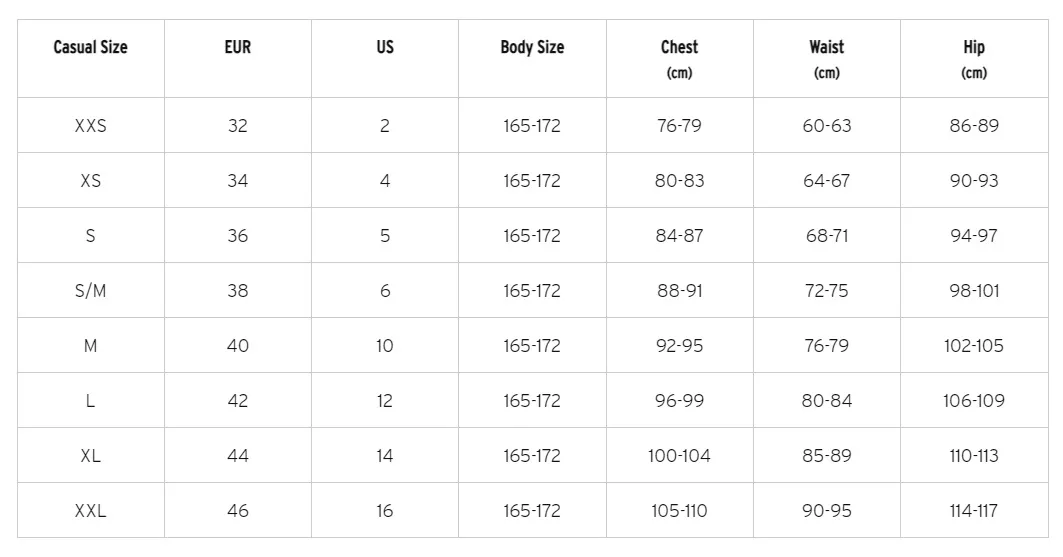Click EUR size 34 cell
The height and width of the screenshot is (557, 1063).
pyautogui.click(x=237, y=181)
